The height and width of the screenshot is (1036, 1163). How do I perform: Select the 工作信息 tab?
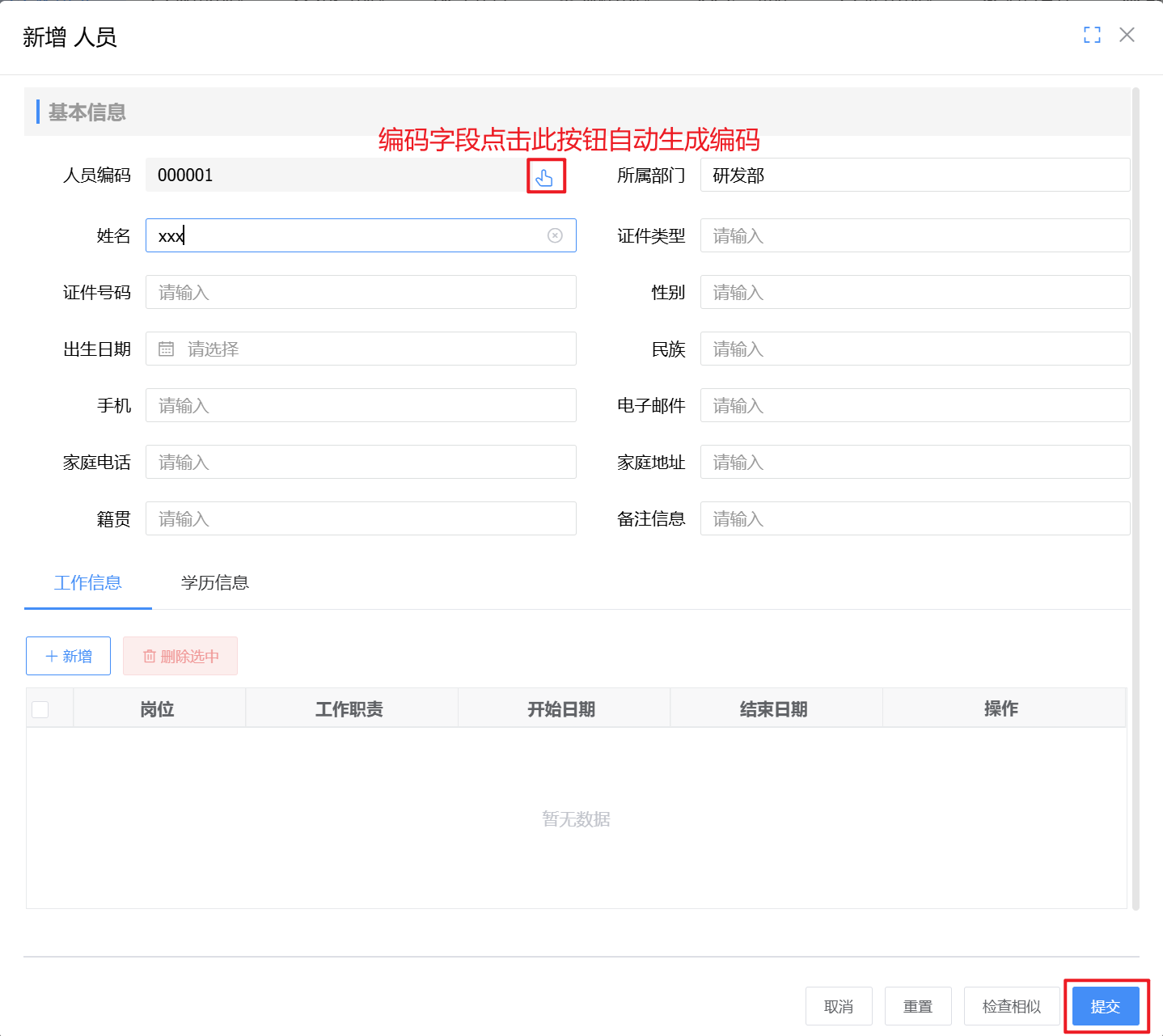pos(87,582)
